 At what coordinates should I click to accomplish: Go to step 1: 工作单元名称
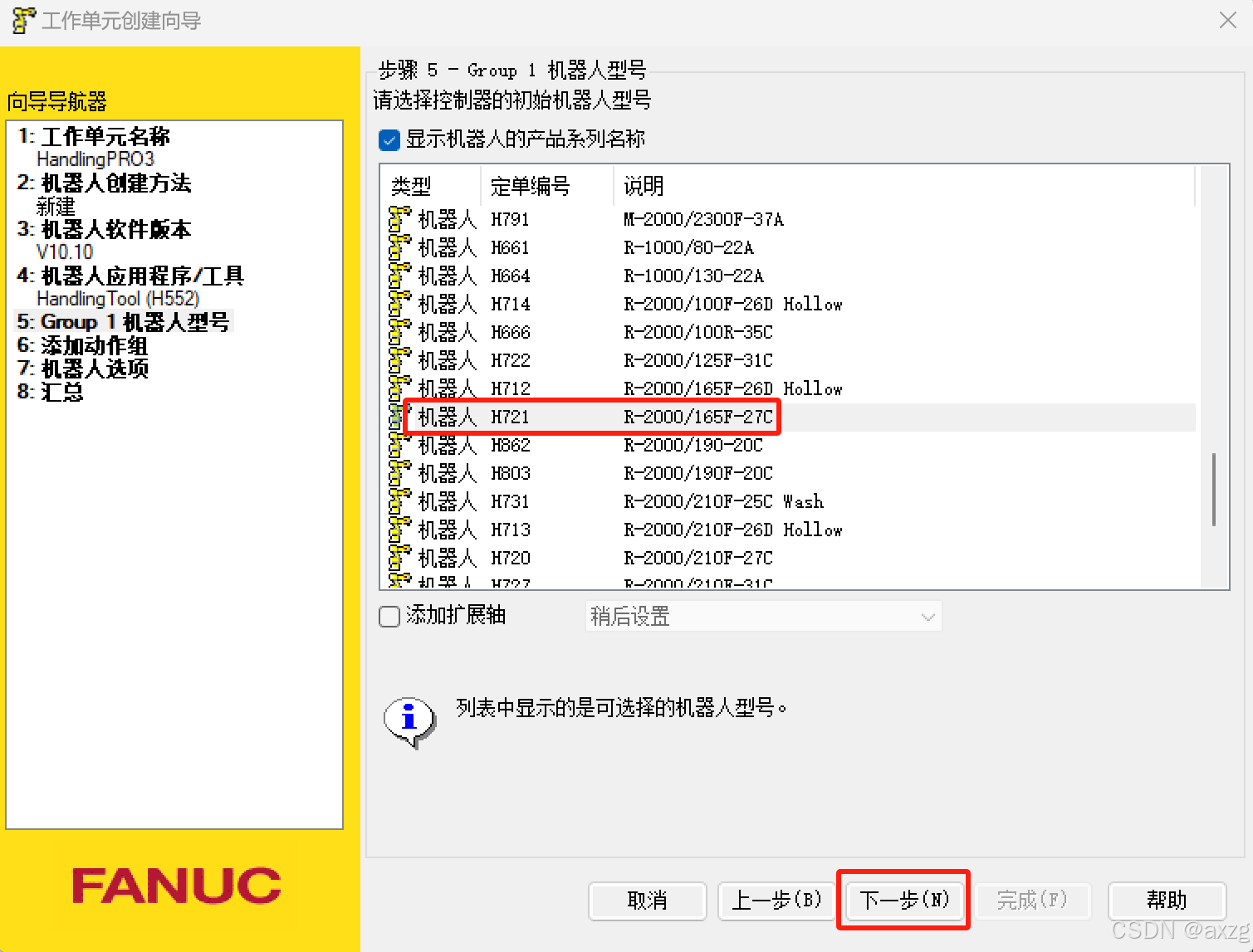click(93, 136)
